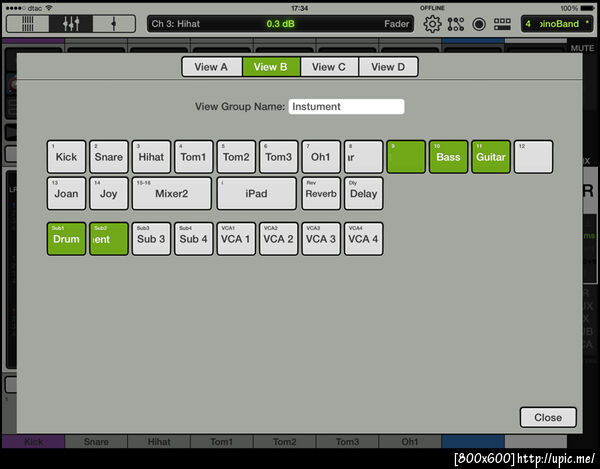
Task: Toggle channel 15-16 Mixer2 in view
Action: (x=172, y=193)
